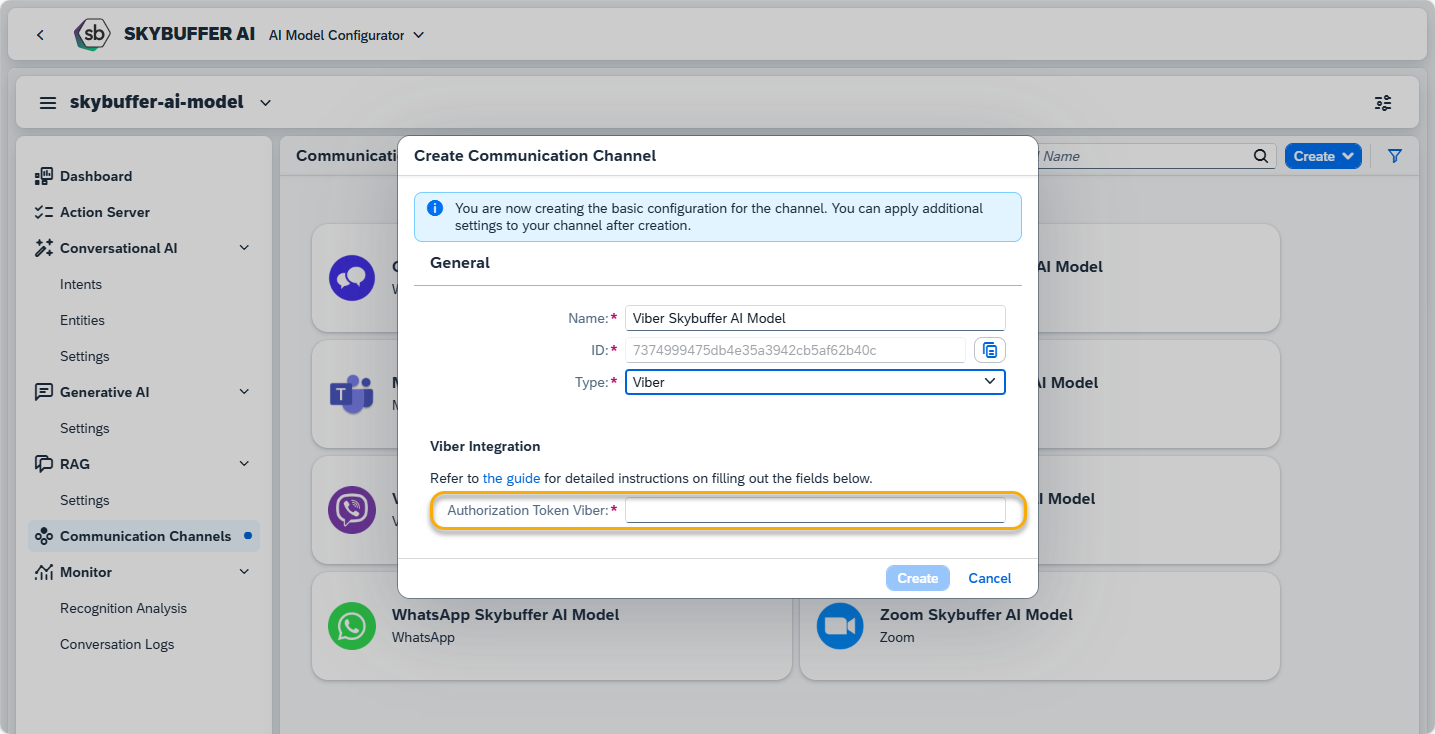The height and width of the screenshot is (734, 1435).
Task: Open Settings under Generative AI
Action: click(x=85, y=428)
